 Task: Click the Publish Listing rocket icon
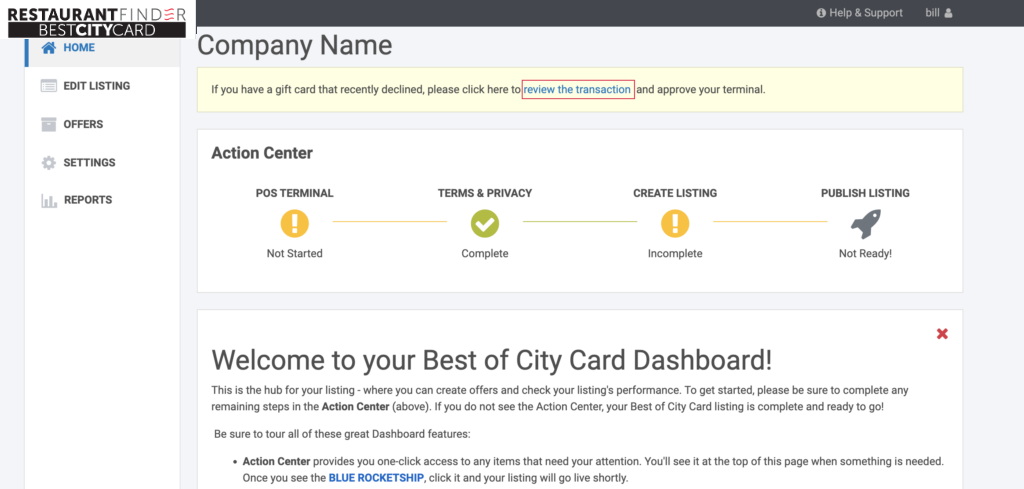tap(865, 223)
